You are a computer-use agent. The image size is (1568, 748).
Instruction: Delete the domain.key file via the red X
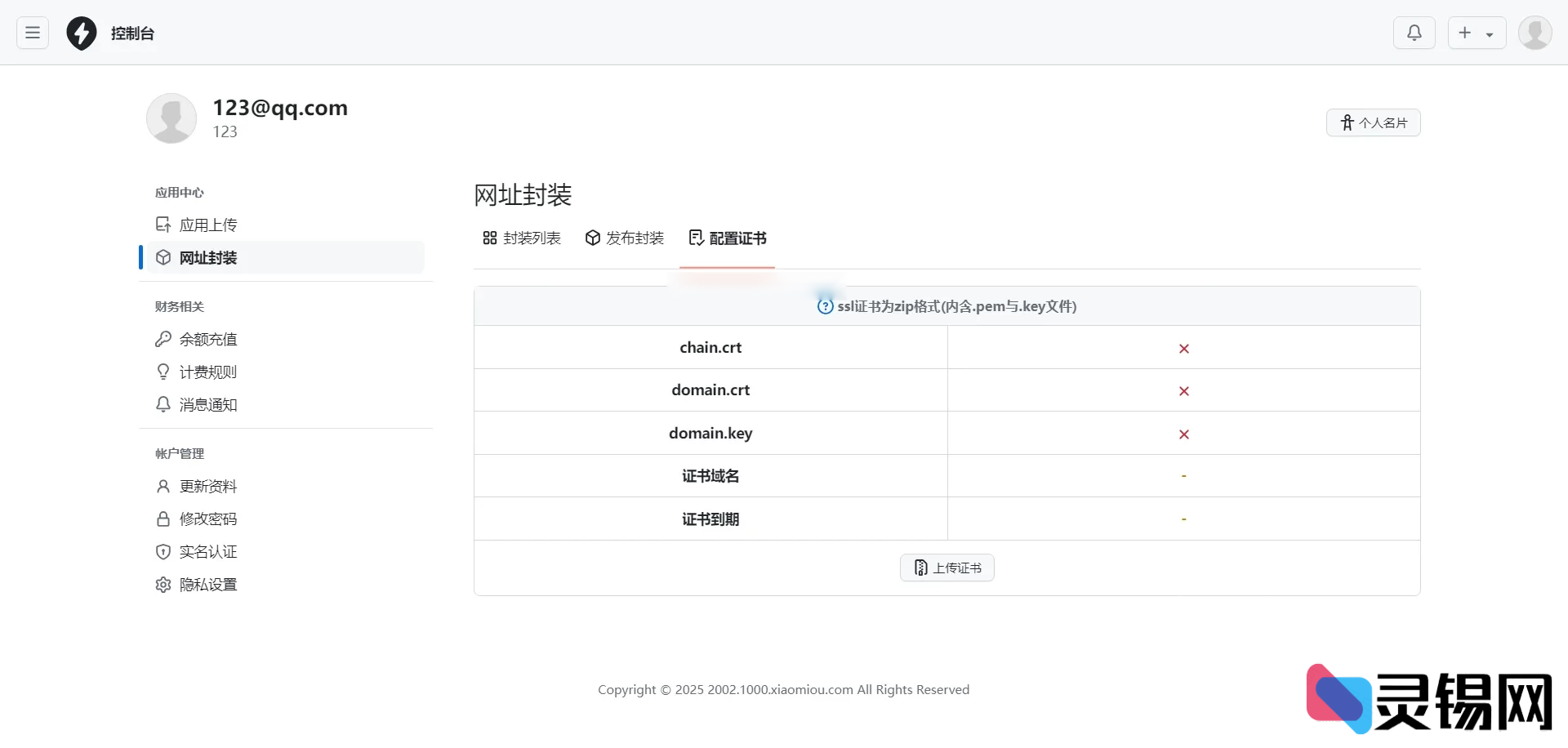click(x=1183, y=434)
